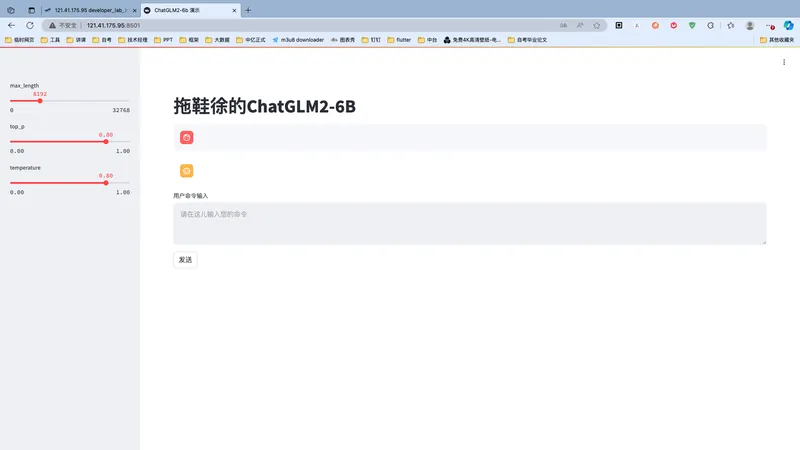Click the yellow assistant avatar in chat
This screenshot has width=800, height=450.
click(x=186, y=171)
